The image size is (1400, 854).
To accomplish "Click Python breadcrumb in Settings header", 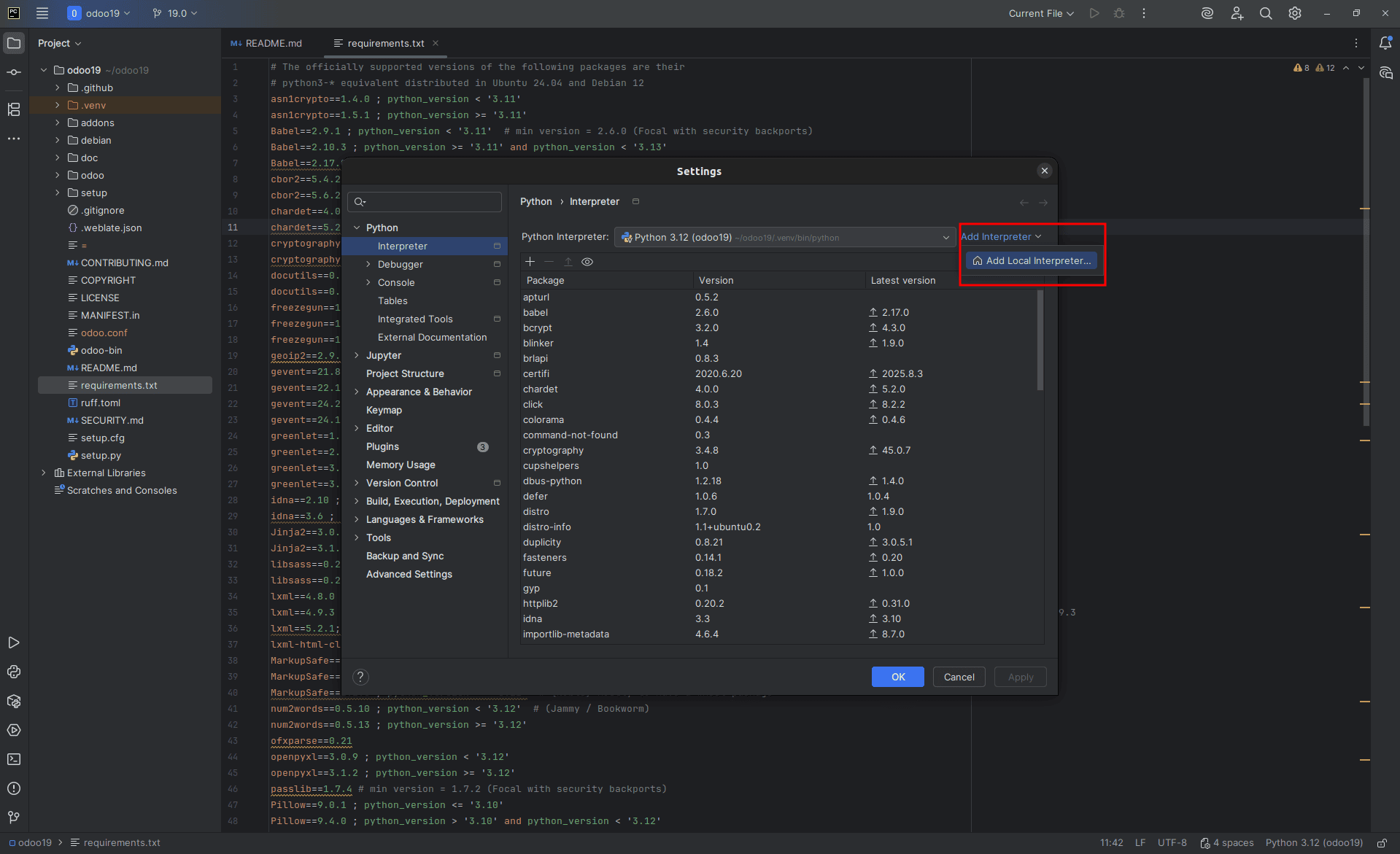I will 535,201.
